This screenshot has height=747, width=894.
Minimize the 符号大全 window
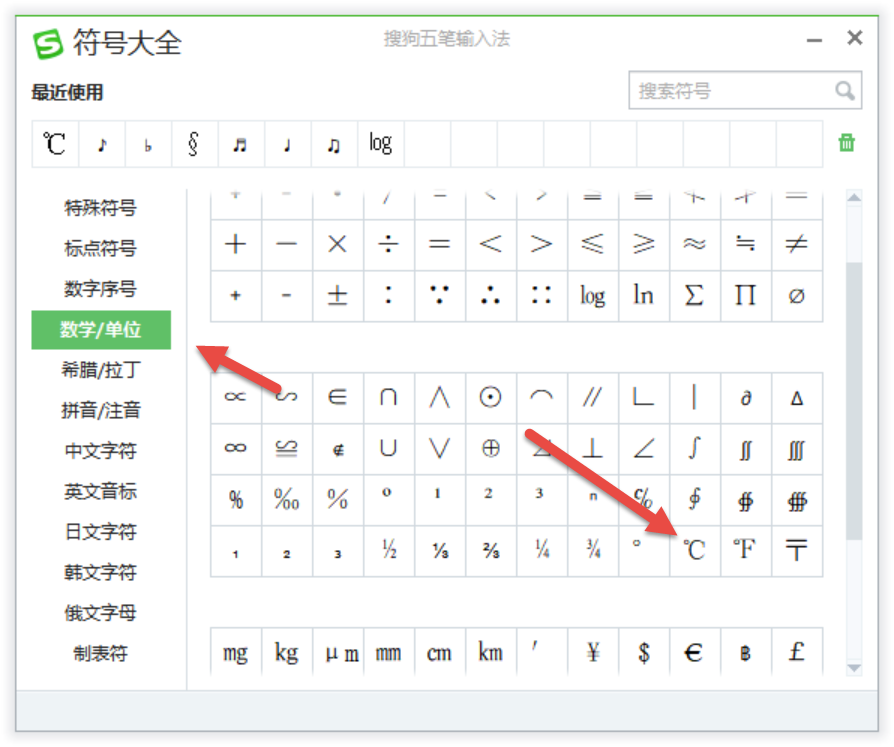(x=814, y=40)
